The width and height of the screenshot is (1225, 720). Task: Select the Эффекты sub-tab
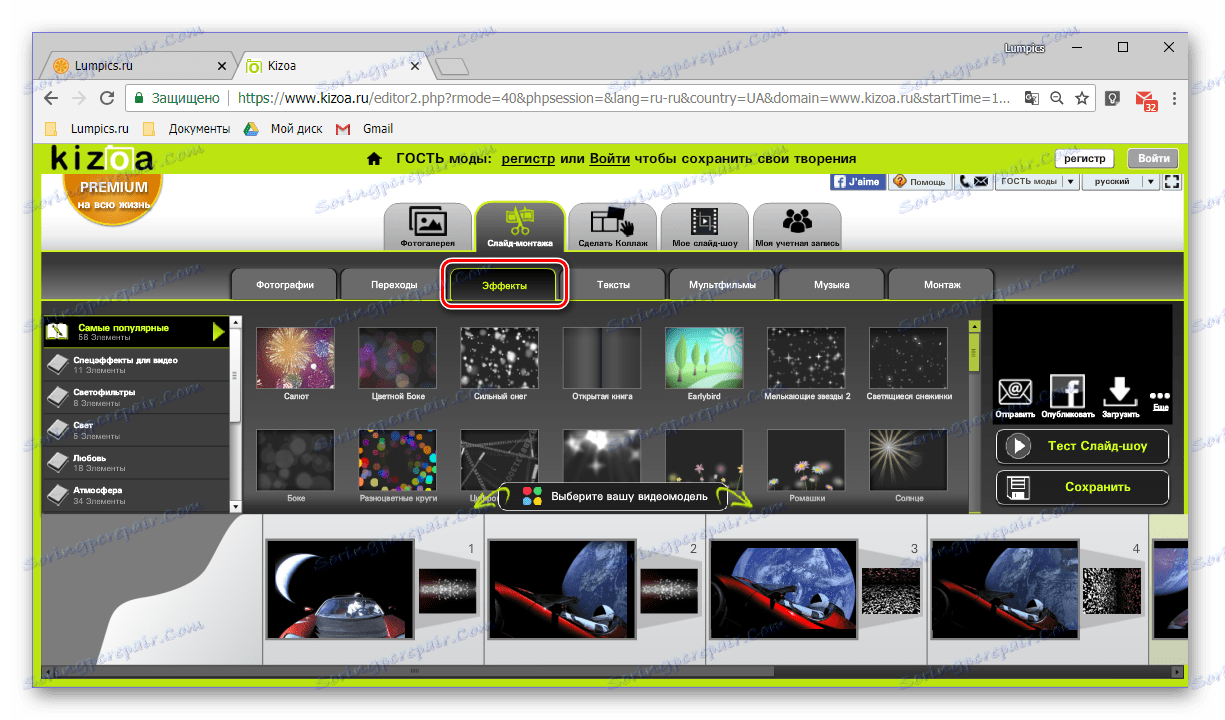click(x=504, y=285)
